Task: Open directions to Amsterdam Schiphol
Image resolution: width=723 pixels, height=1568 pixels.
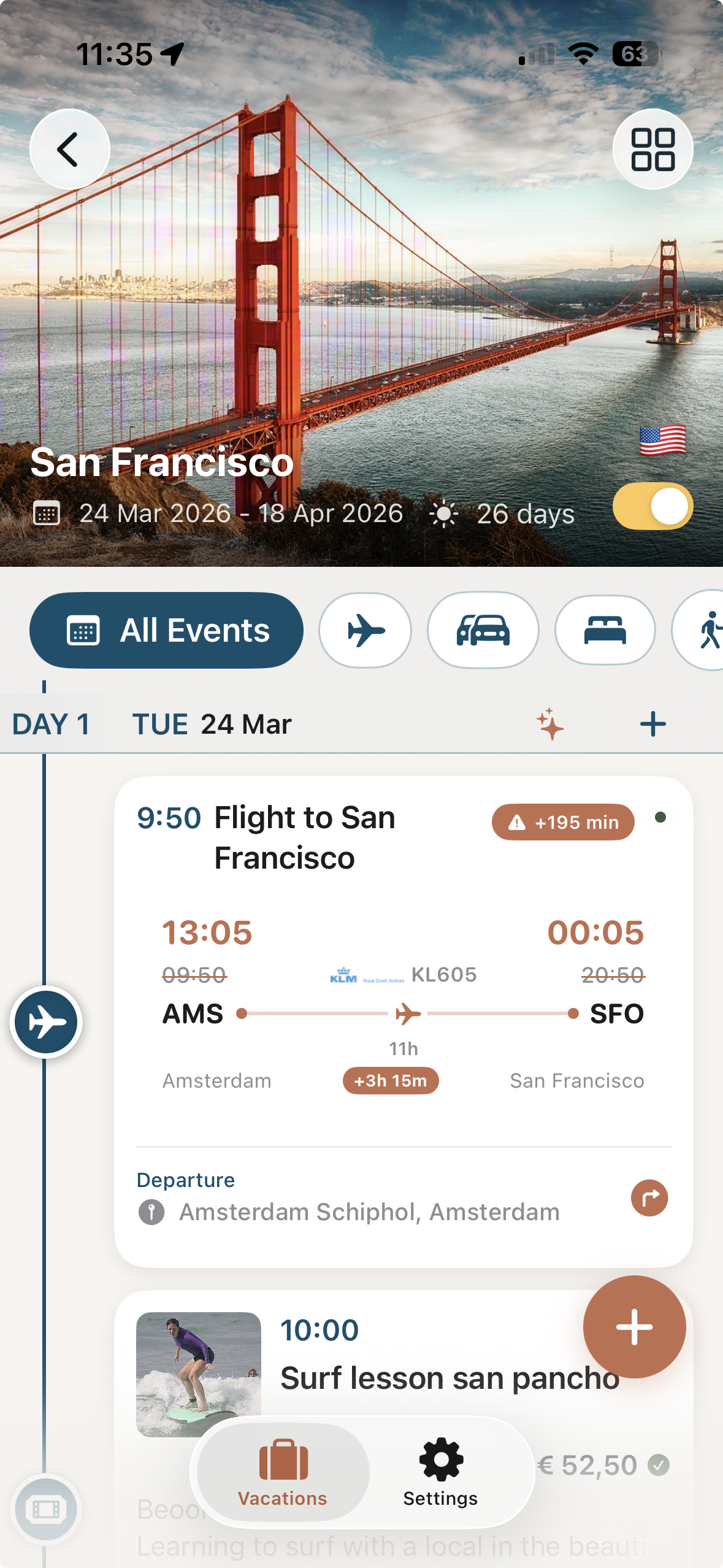Action: [x=649, y=1197]
